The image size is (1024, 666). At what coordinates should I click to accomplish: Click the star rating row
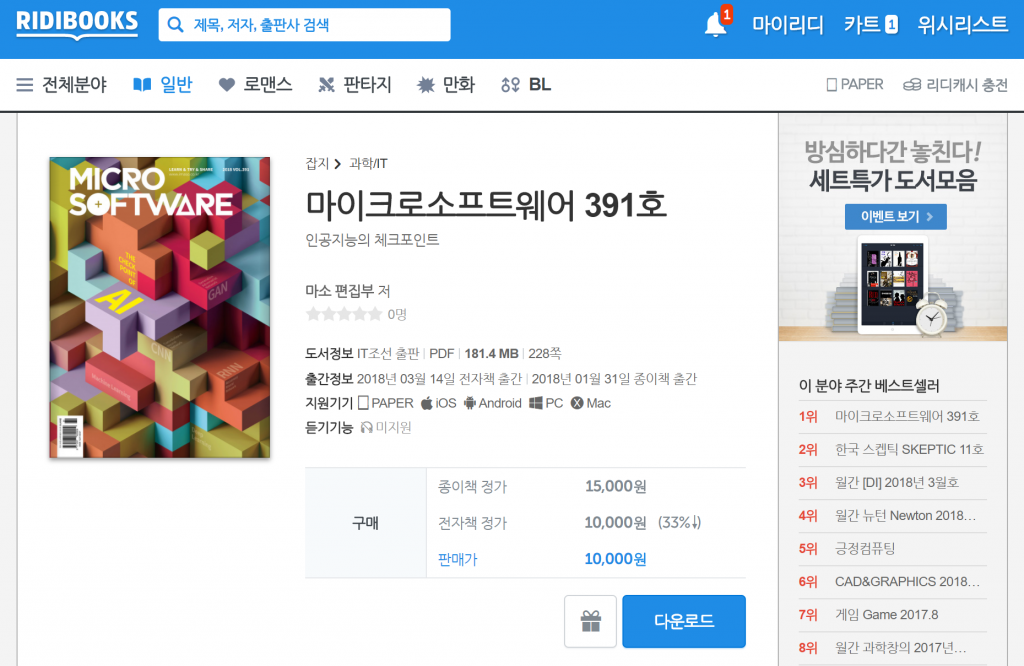coord(344,314)
